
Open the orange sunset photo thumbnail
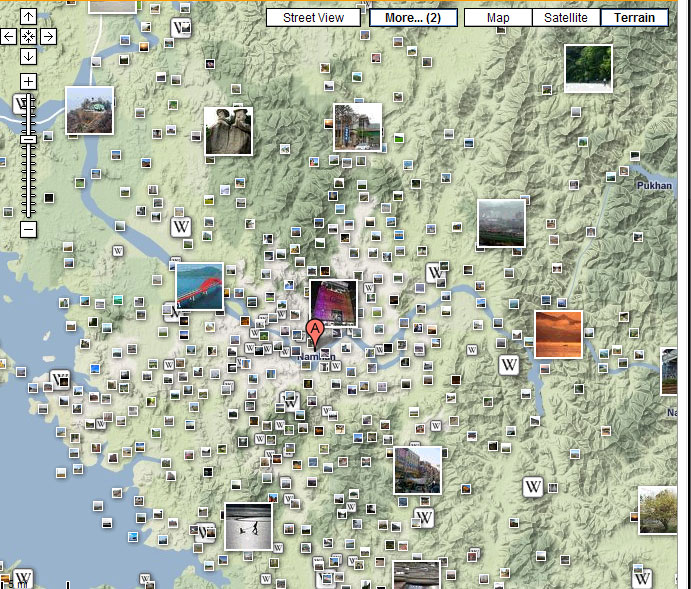pos(558,334)
